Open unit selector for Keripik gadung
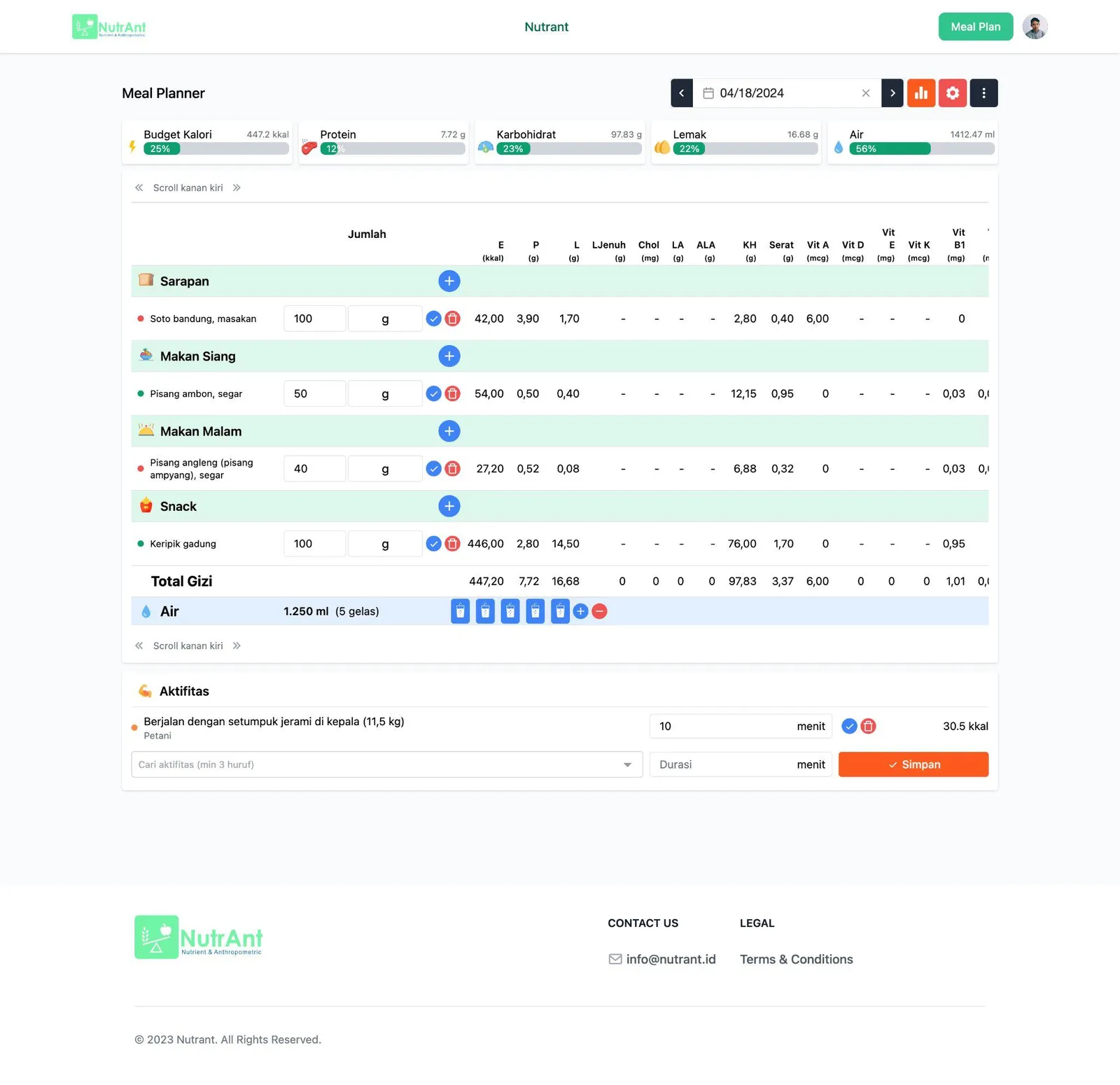1120x1085 pixels. 385,543
